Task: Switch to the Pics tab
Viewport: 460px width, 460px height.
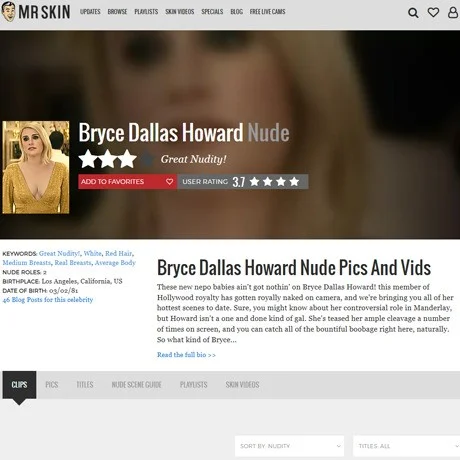Action: 52,385
